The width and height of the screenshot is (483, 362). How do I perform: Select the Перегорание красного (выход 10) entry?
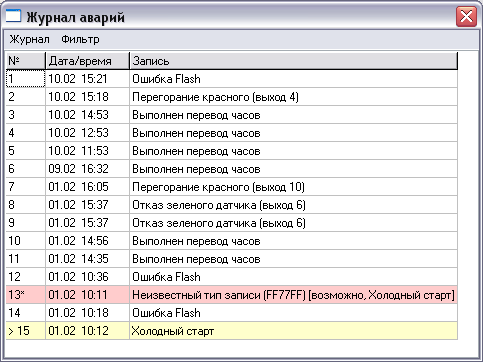coord(232,187)
